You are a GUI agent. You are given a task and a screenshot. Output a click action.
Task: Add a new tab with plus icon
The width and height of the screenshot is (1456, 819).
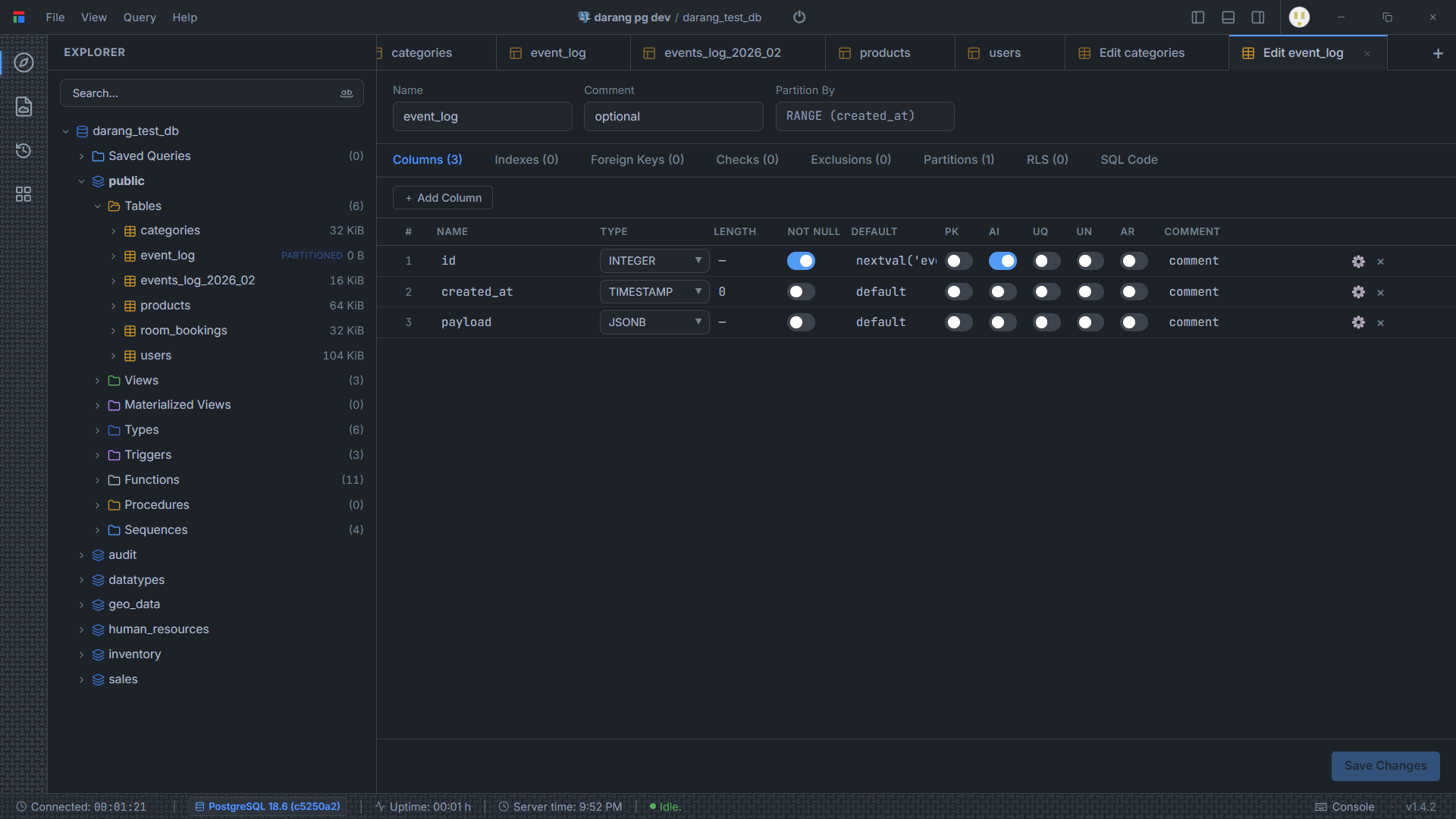(1438, 53)
